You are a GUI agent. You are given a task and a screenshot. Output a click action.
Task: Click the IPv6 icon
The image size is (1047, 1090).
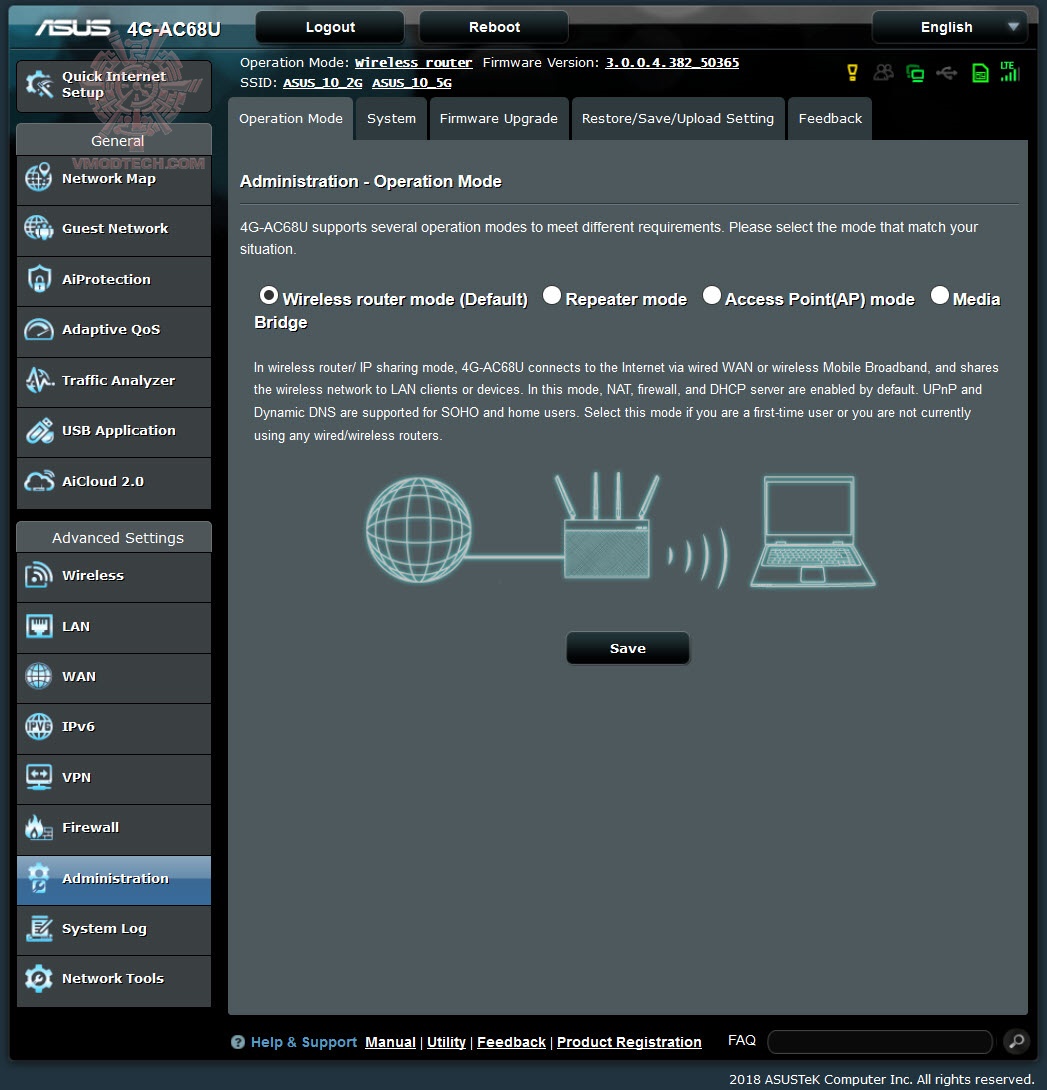pyautogui.click(x=39, y=726)
